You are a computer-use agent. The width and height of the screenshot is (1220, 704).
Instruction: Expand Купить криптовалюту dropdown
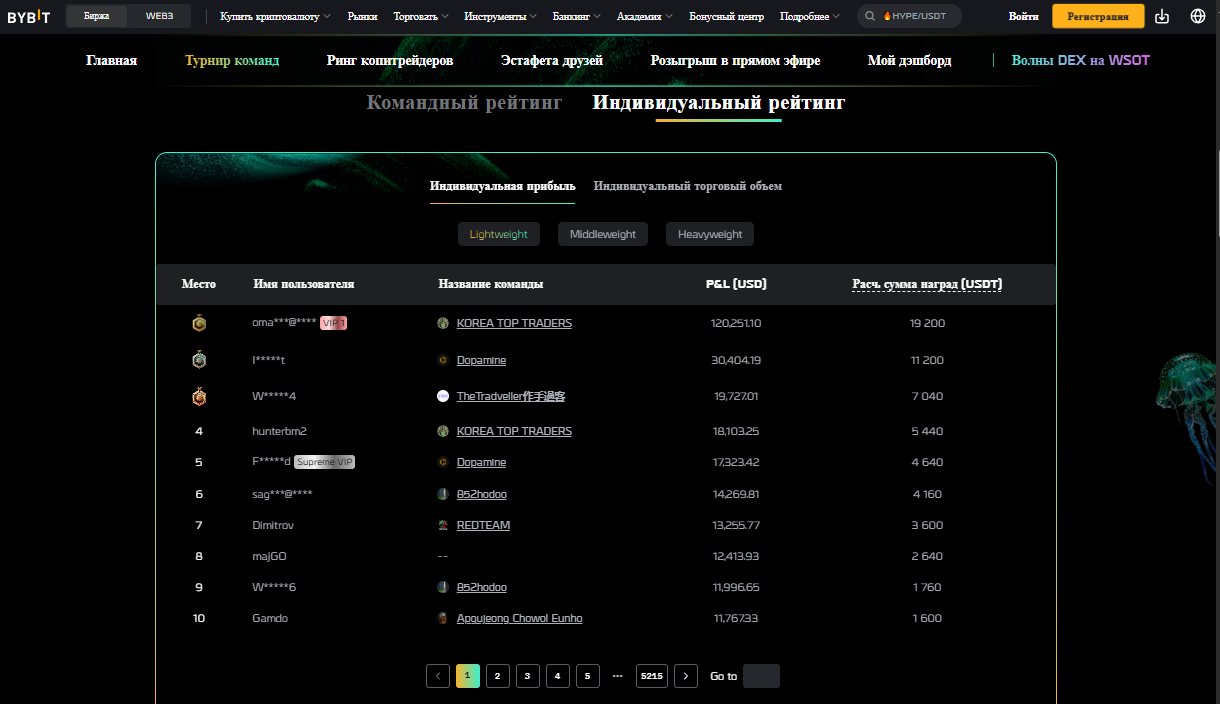[275, 16]
